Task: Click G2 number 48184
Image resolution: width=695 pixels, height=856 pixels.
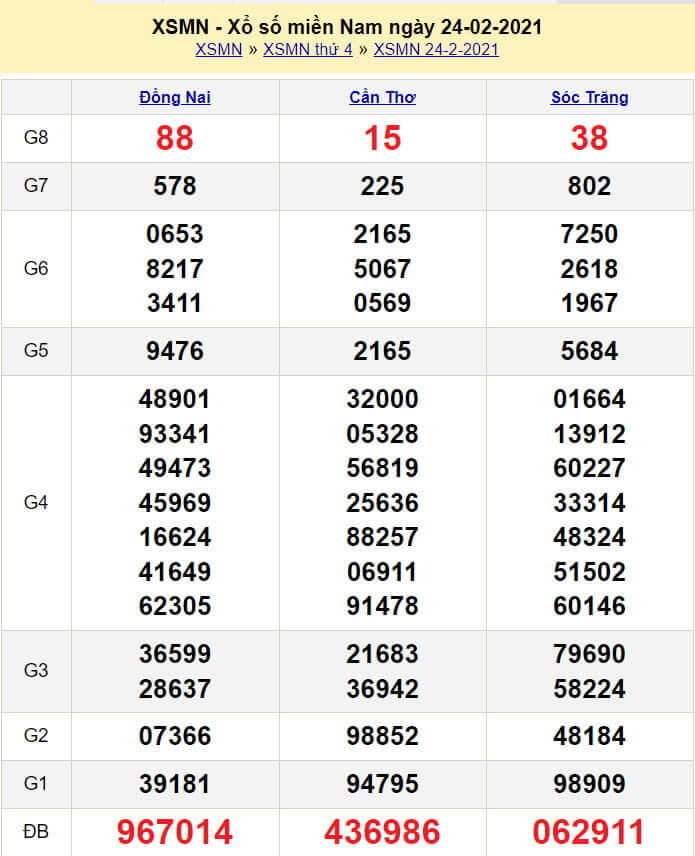Action: coord(590,736)
